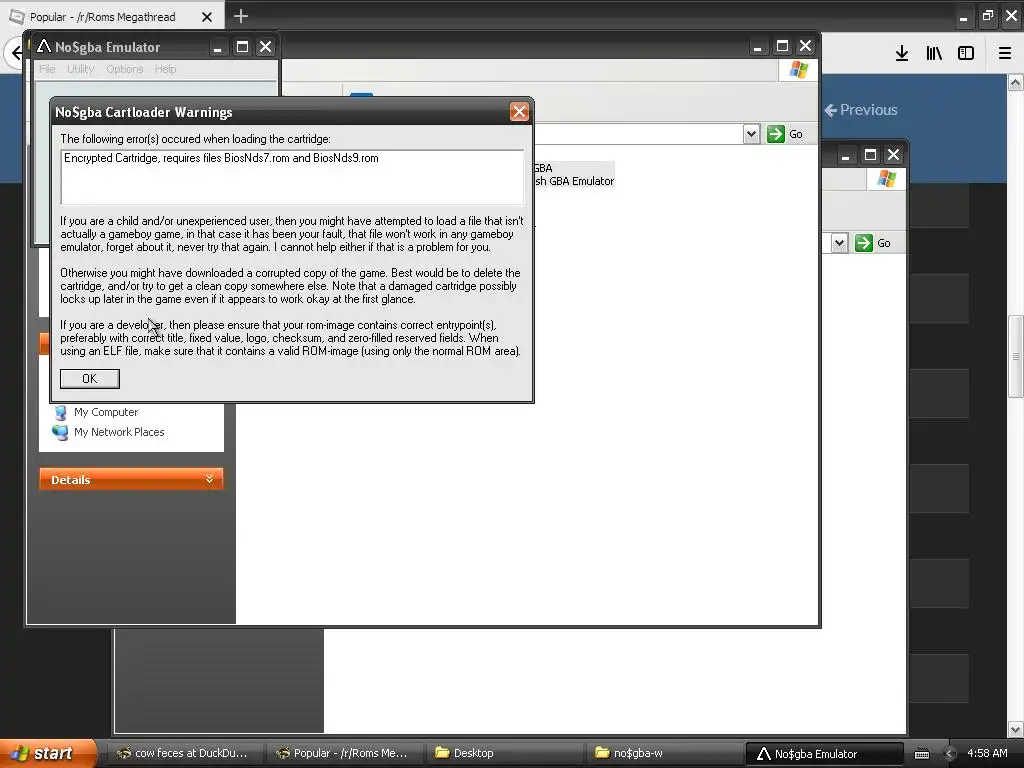The image size is (1024, 768).
Task: Click the My Network Places icon
Action: point(60,432)
